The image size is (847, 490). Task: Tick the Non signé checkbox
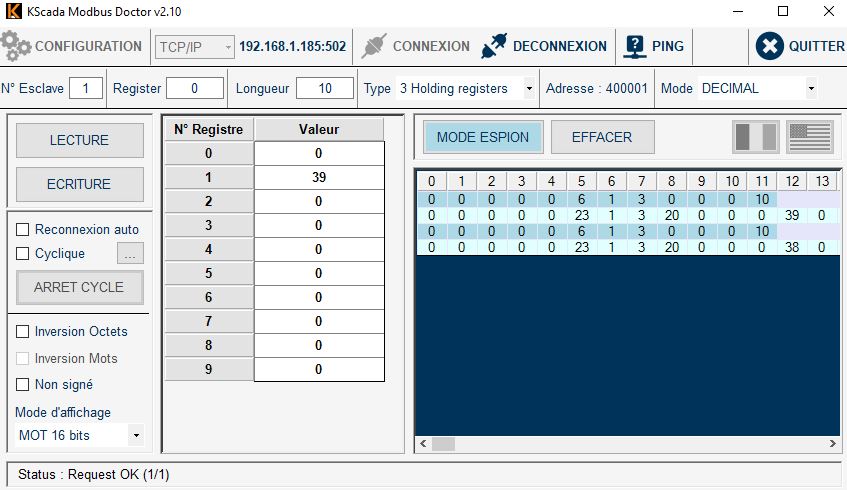pyautogui.click(x=23, y=385)
